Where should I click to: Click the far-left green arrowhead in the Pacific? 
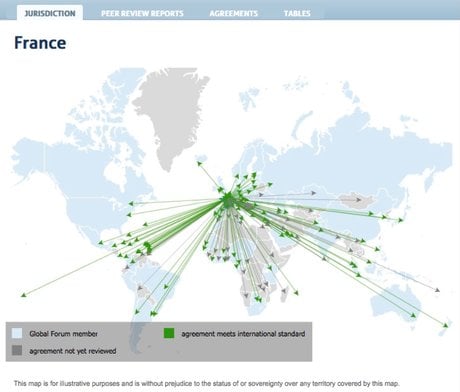(x=23, y=295)
